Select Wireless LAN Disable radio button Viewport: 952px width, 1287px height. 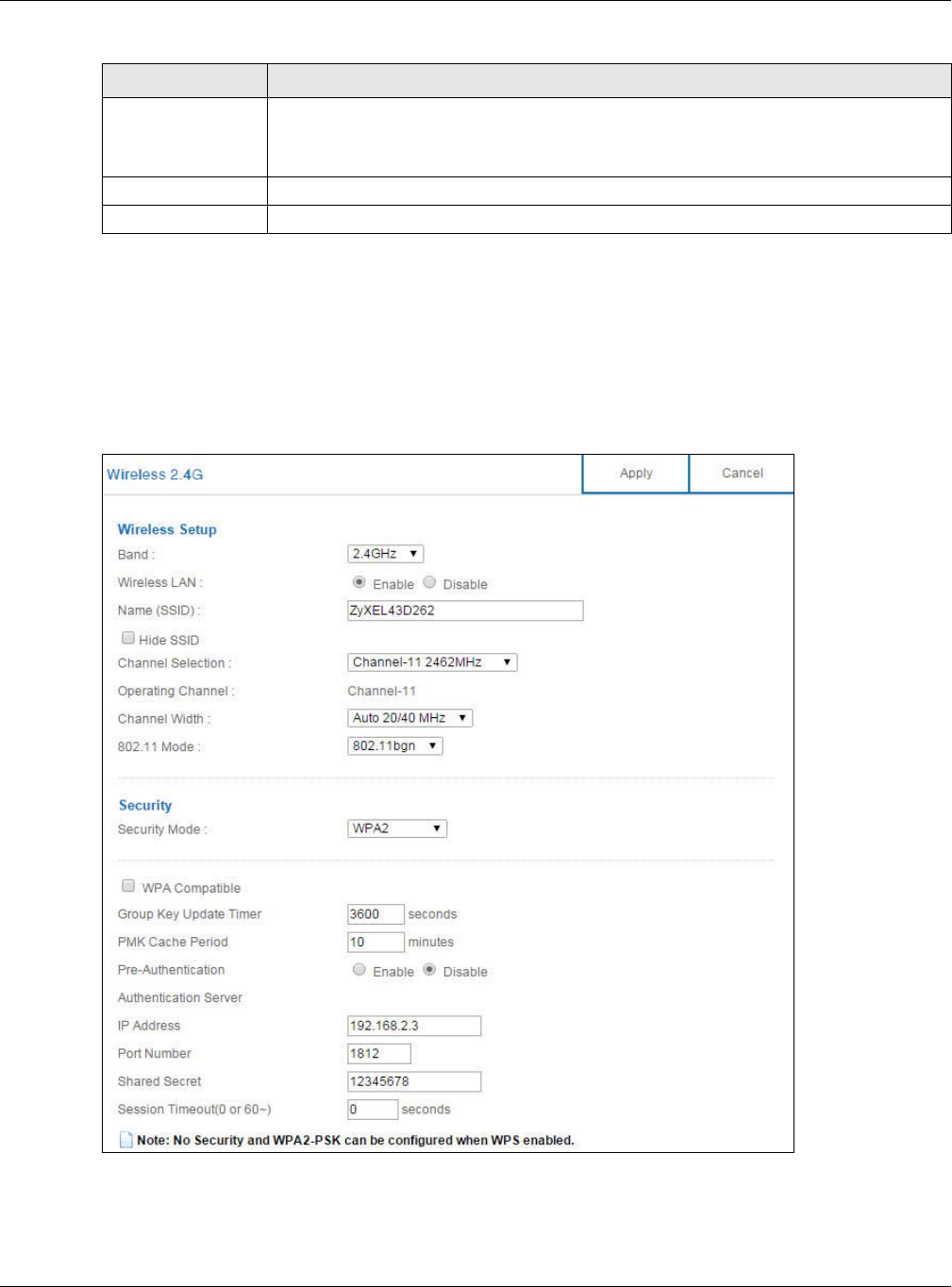pyautogui.click(x=429, y=583)
